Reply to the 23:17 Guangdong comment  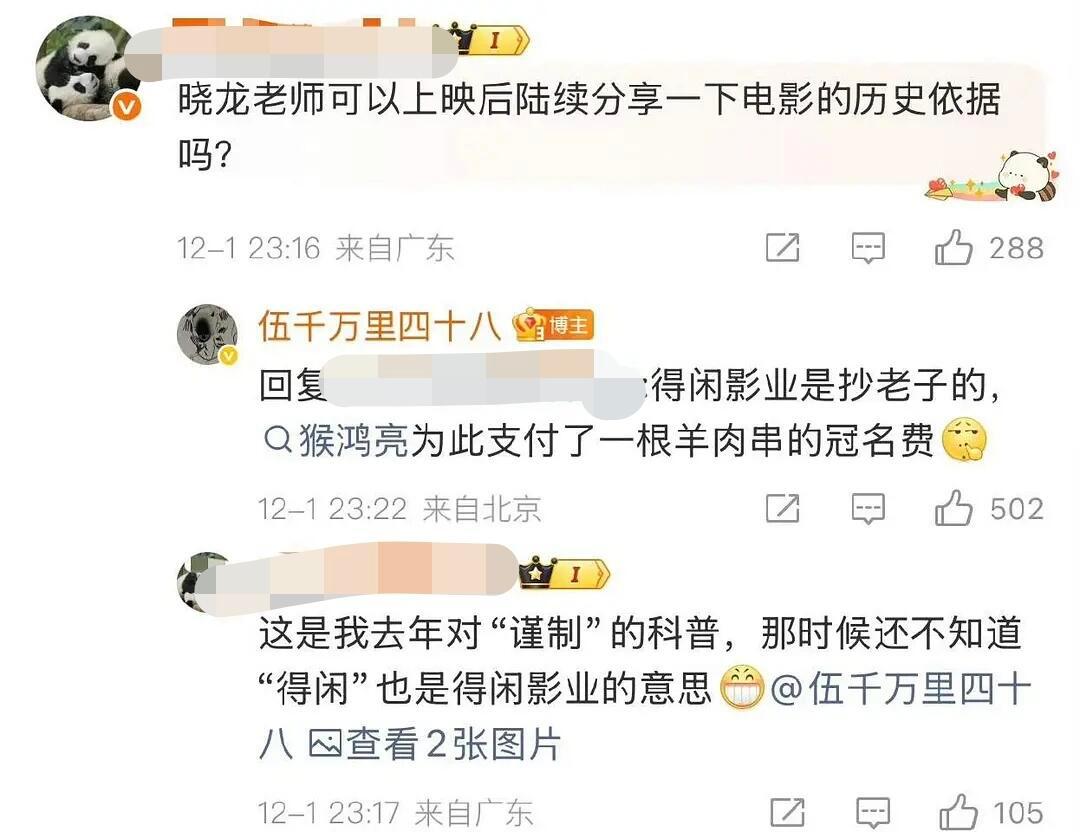(873, 813)
